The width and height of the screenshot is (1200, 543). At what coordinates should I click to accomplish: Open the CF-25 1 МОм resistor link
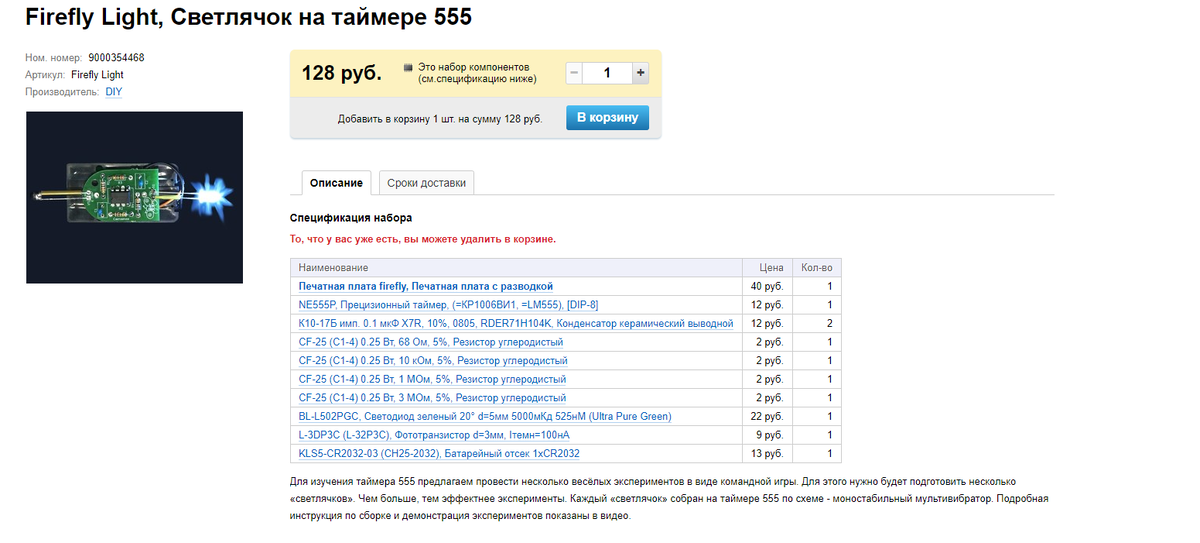point(432,379)
